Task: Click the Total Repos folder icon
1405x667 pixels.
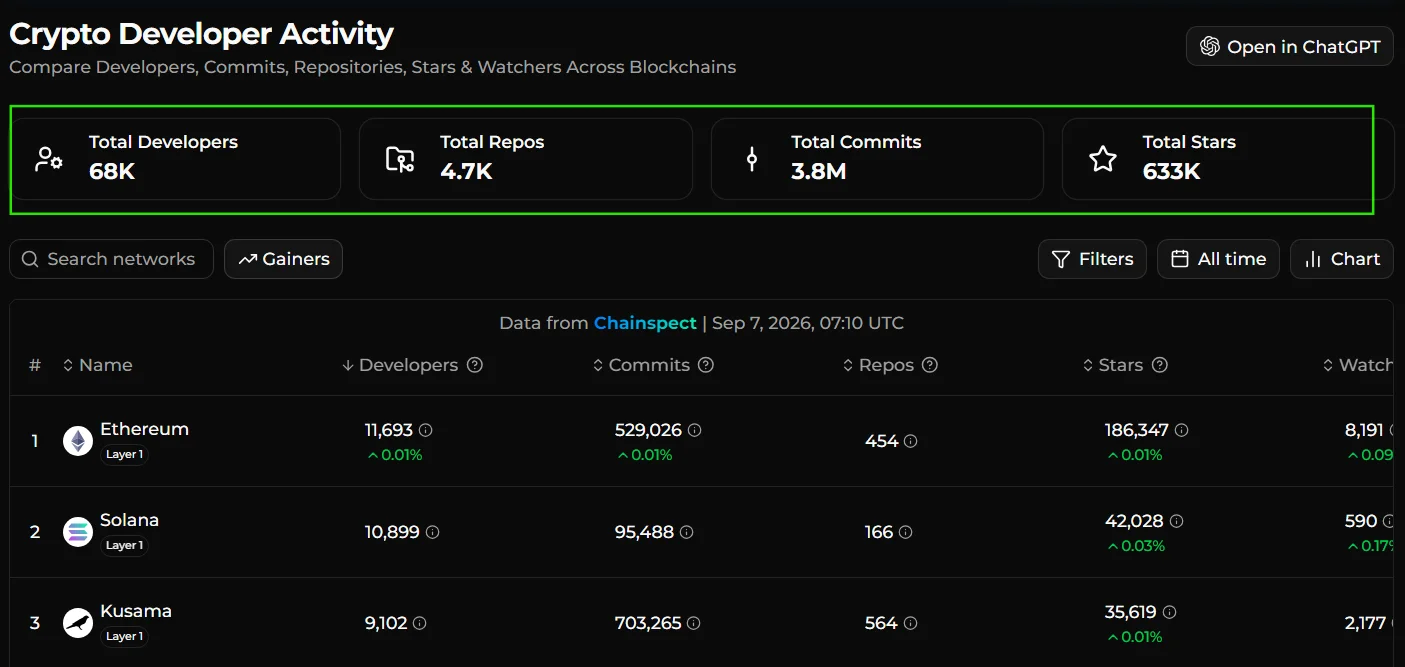Action: [400, 159]
